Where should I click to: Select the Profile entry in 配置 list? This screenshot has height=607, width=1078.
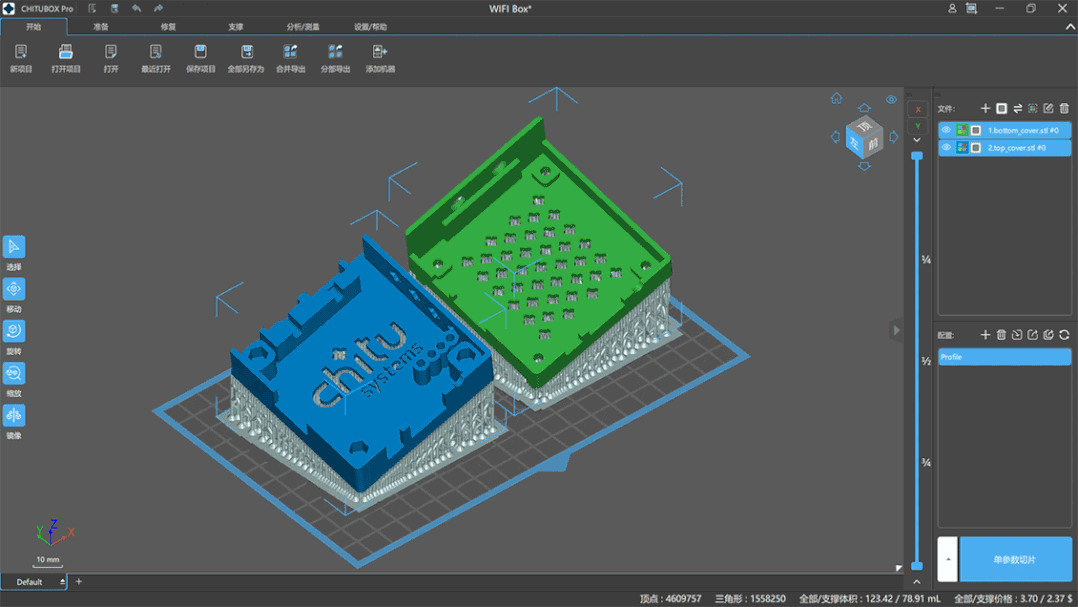point(1004,357)
